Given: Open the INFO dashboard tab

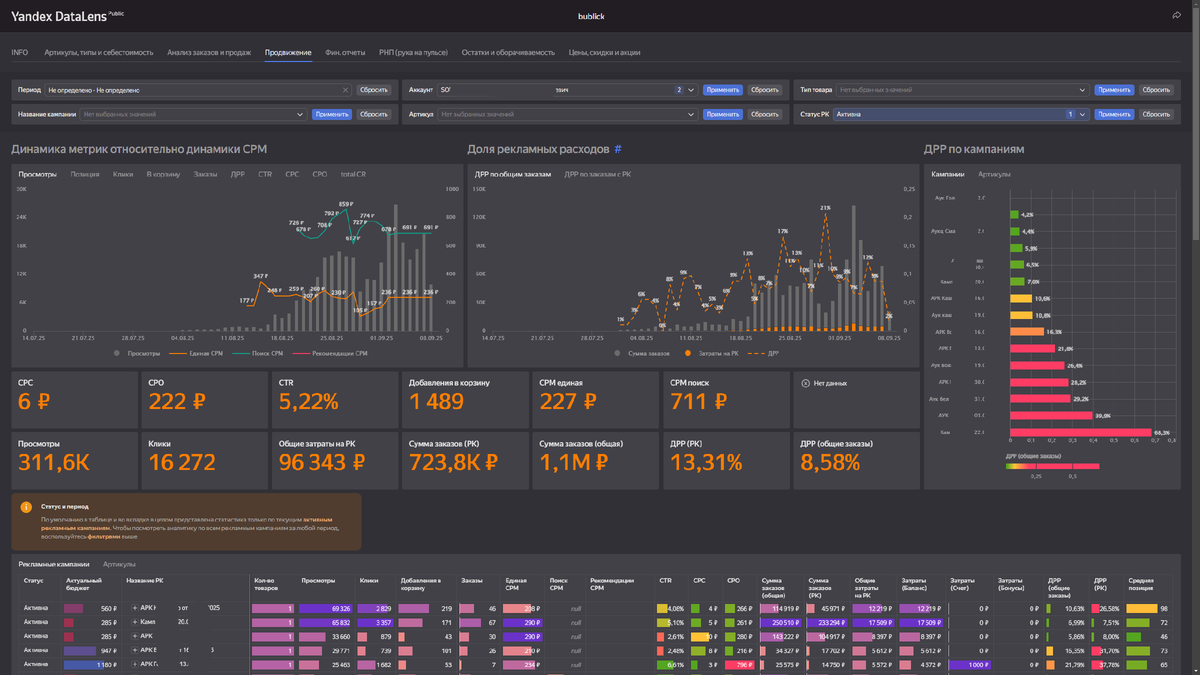Looking at the screenshot, I should pos(20,52).
